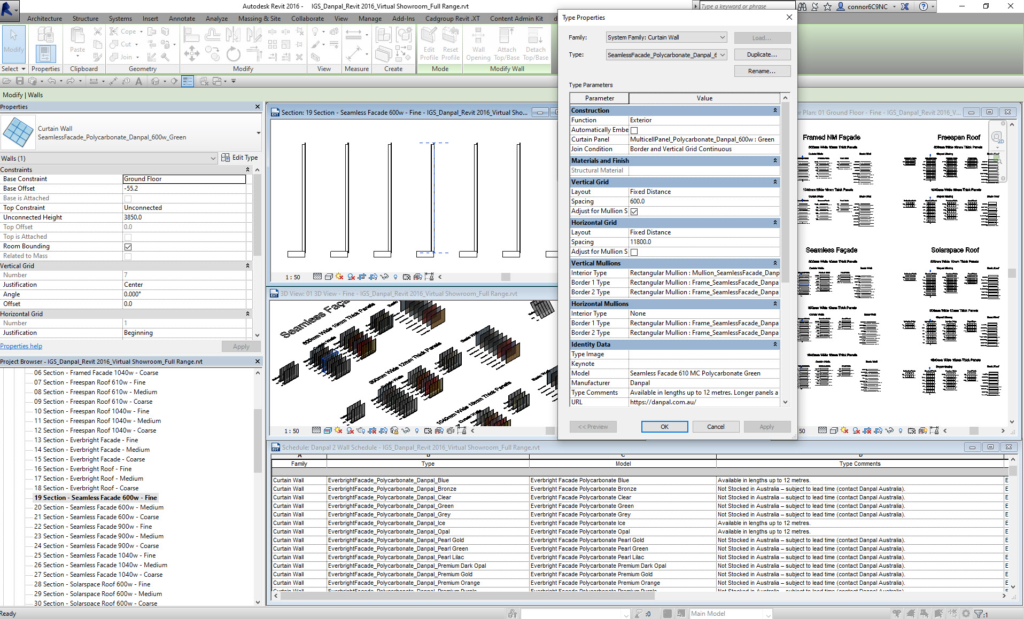
Task: Select the Rotate tool in Modify panel
Action: [x=233, y=54]
